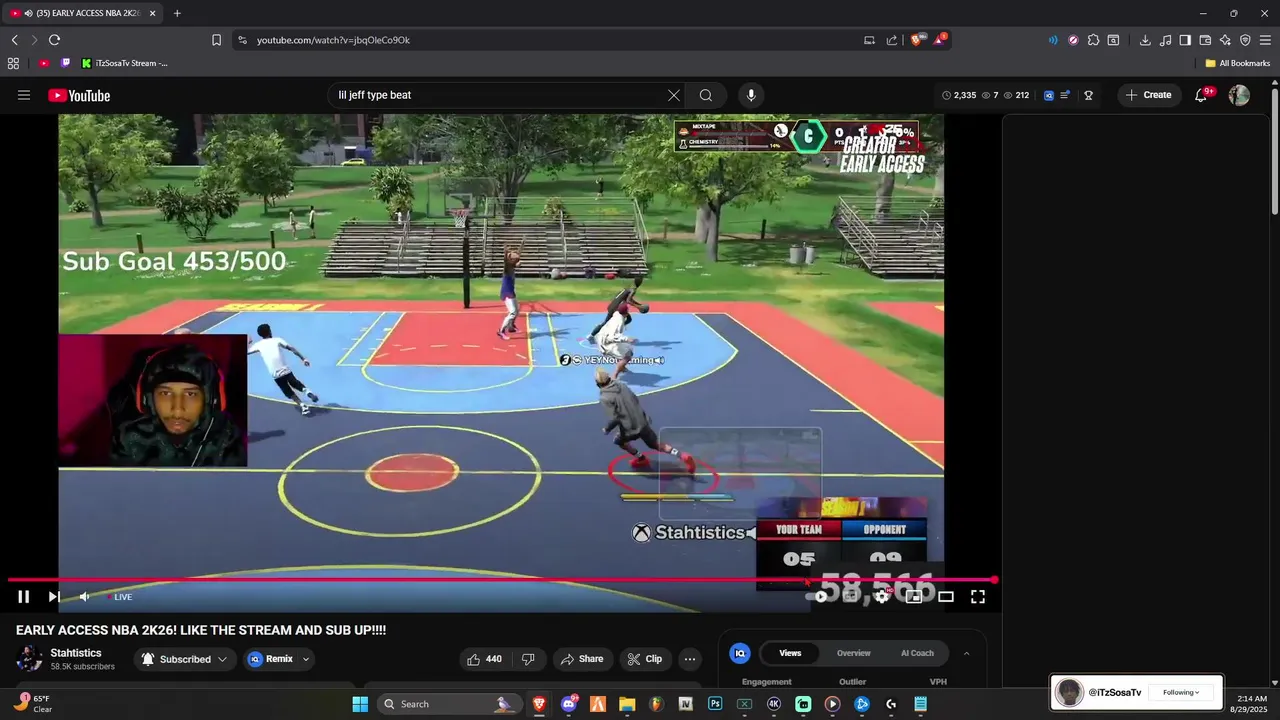Screen dimensions: 1280x720
Task: Open player settings gear
Action: tap(882, 597)
